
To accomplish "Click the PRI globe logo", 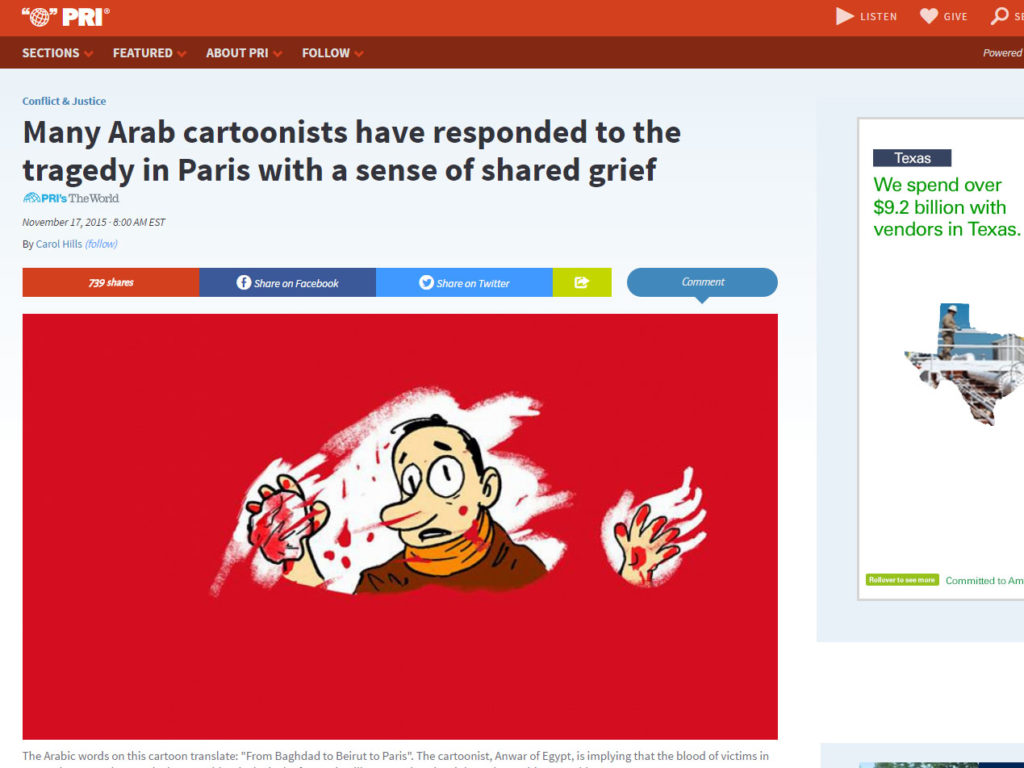I will pyautogui.click(x=65, y=16).
